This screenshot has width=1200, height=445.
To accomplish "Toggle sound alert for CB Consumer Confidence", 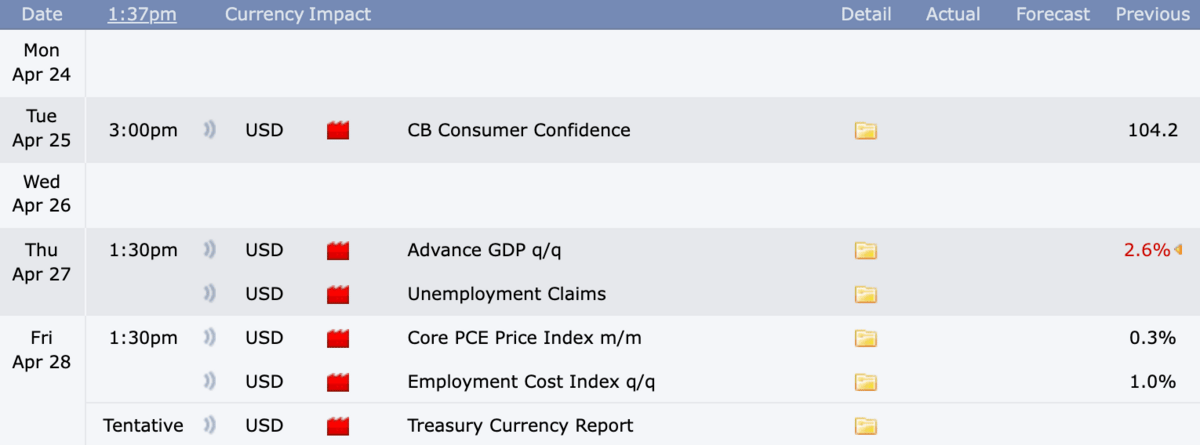I will [x=210, y=130].
